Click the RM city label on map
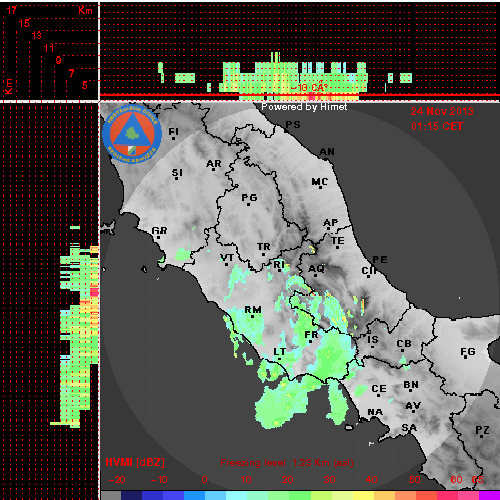Screen dimensions: 500x500 pos(253,310)
